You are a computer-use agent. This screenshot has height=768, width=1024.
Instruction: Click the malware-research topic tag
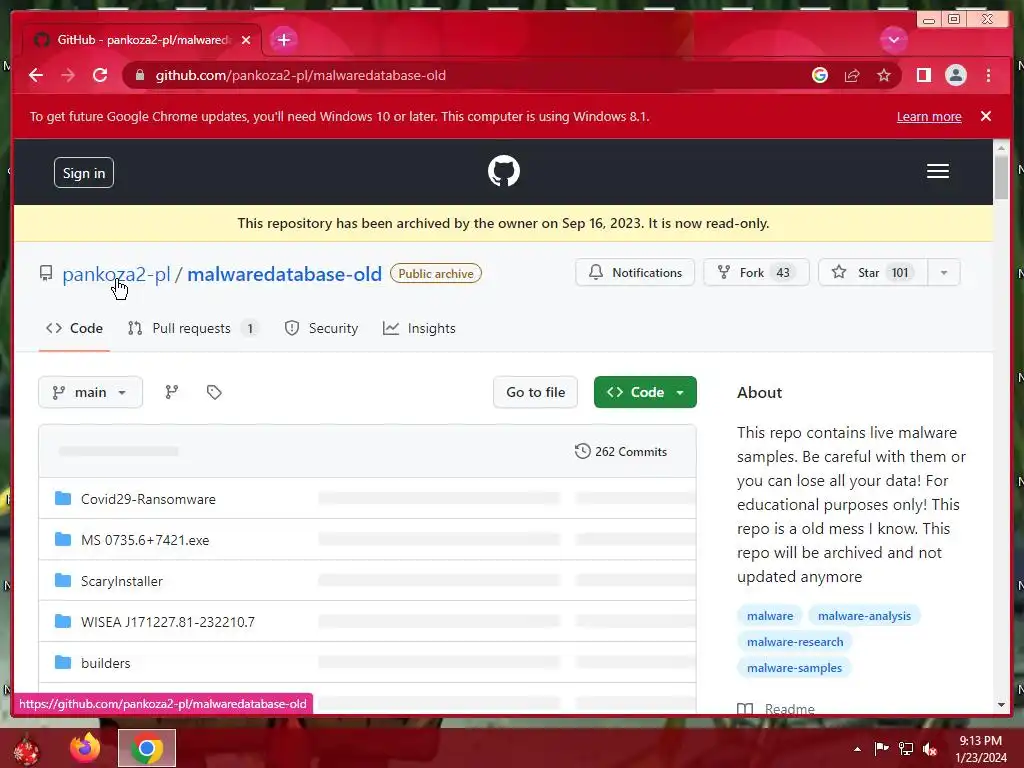tap(795, 641)
